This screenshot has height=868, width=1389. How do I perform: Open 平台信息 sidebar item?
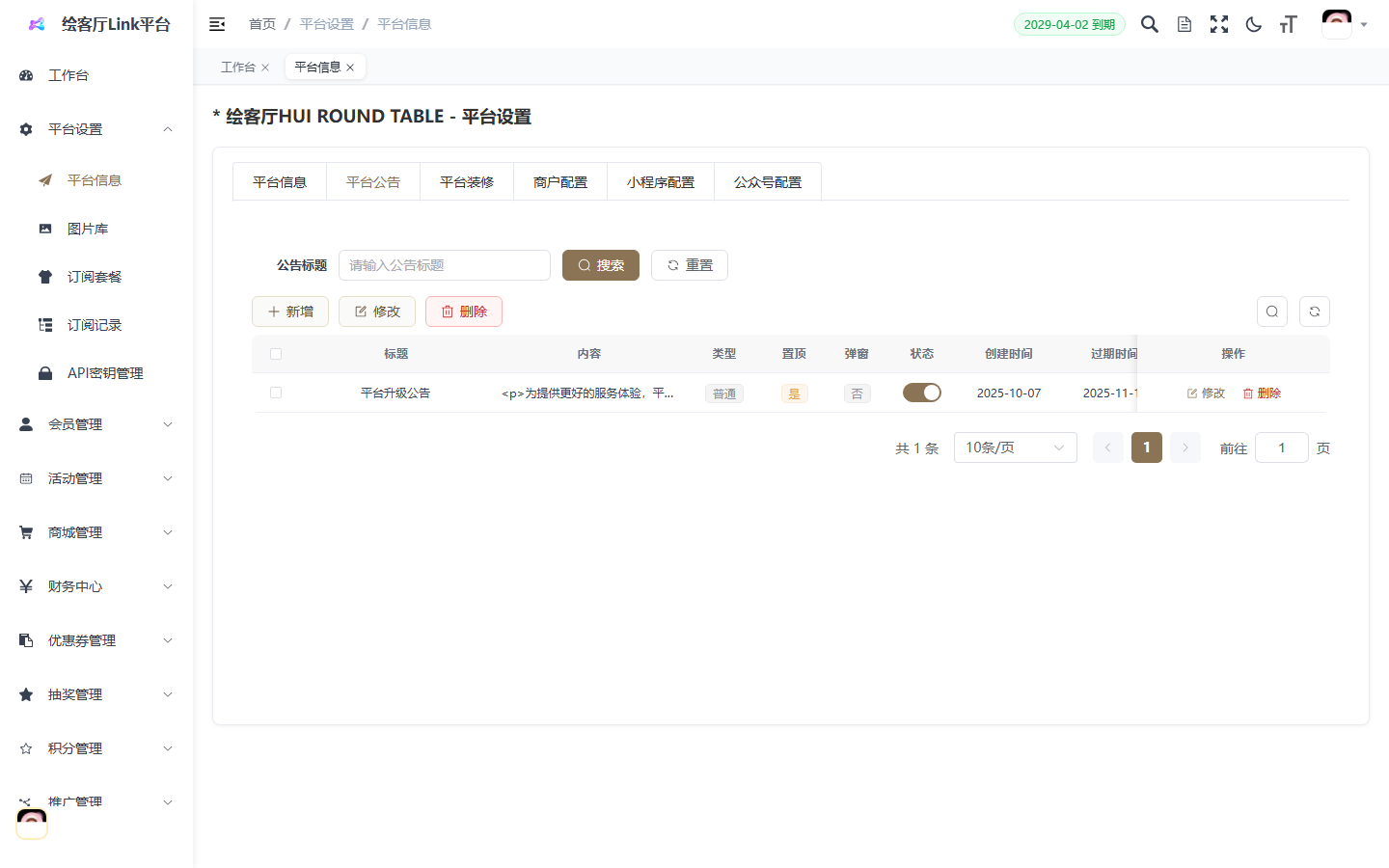96,180
